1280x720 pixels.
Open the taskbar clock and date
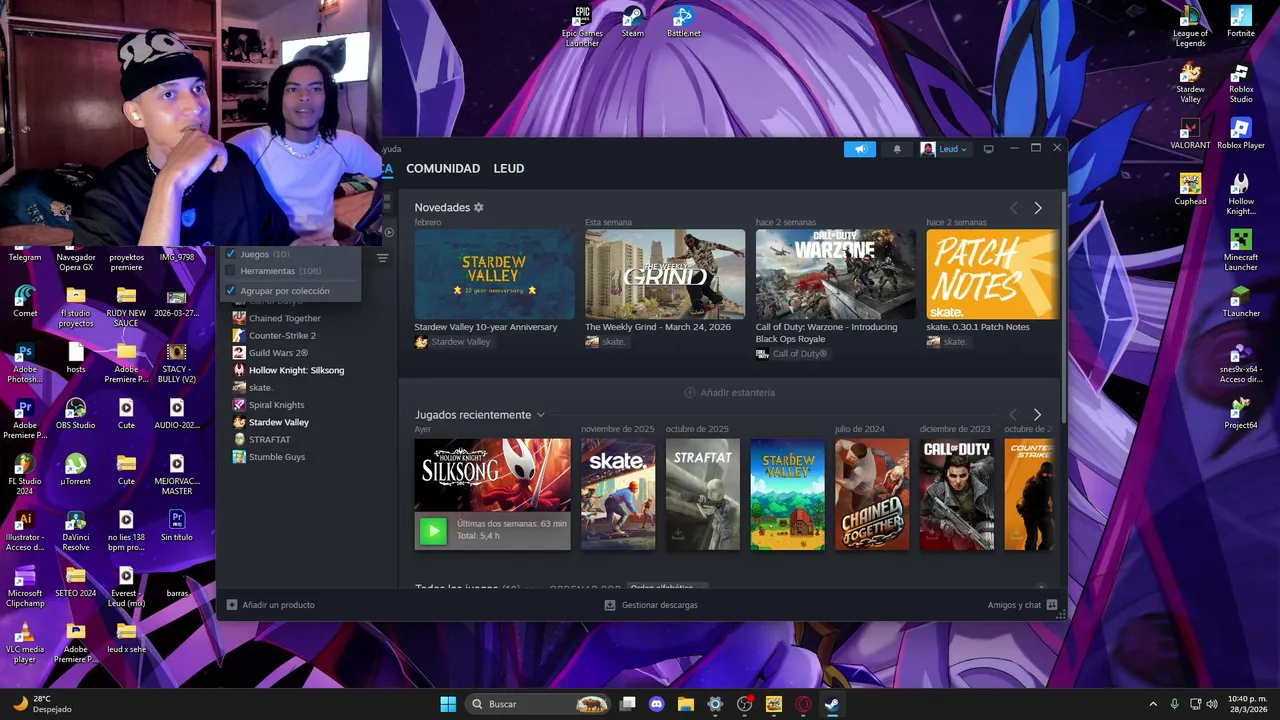[1247, 704]
